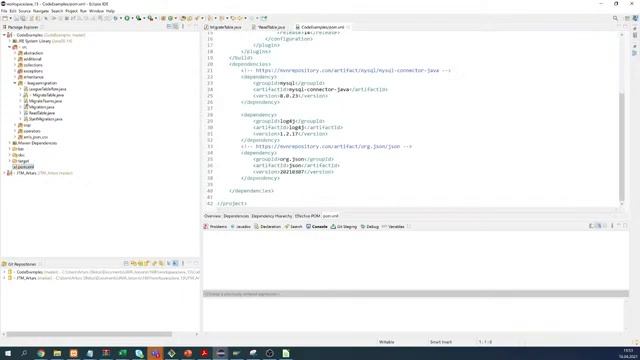Click the toolbar search magnifier icon
Screen dimensions: 640x360
[x=615, y=18]
